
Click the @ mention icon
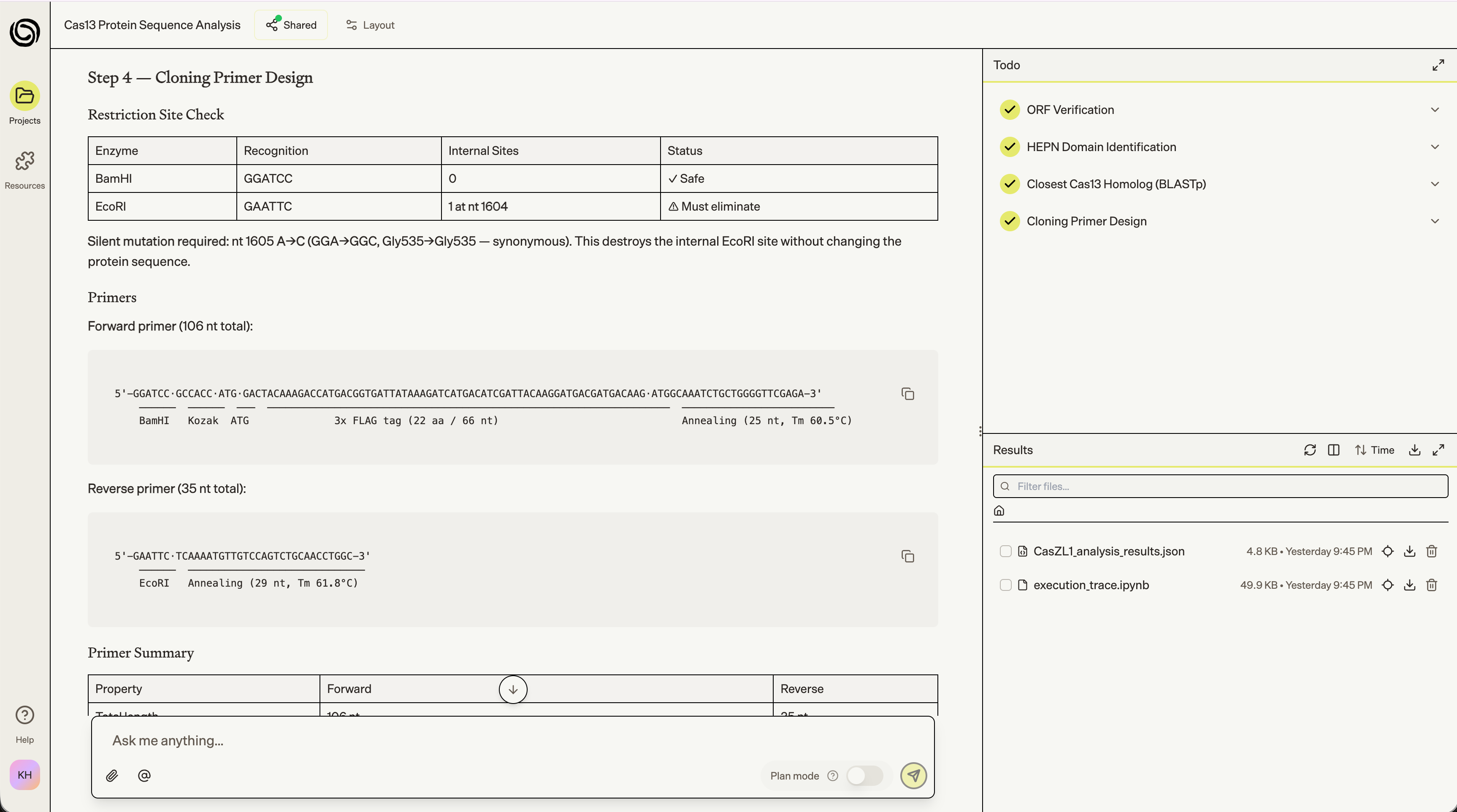(144, 776)
